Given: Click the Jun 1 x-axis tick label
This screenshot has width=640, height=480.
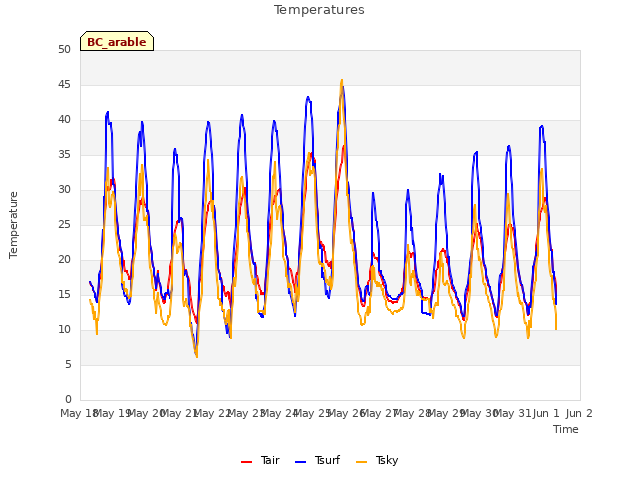Looking at the screenshot, I should click(546, 413).
